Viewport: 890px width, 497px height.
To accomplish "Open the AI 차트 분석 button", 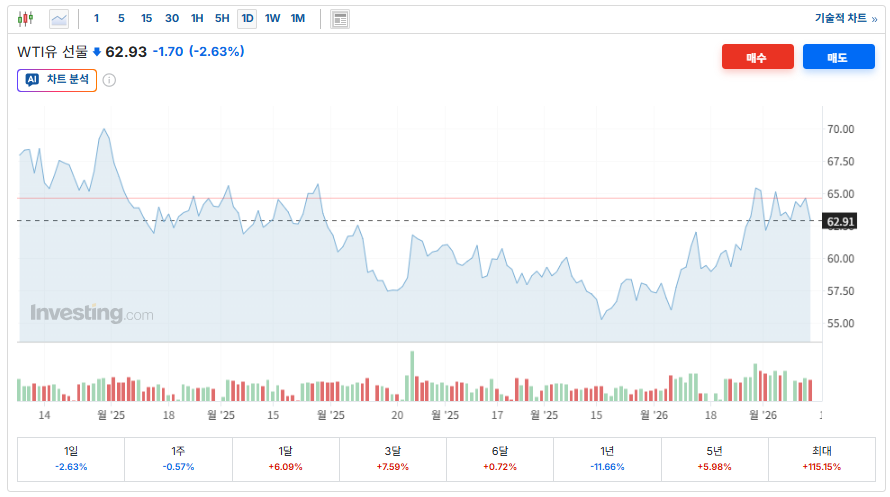I will 57,80.
